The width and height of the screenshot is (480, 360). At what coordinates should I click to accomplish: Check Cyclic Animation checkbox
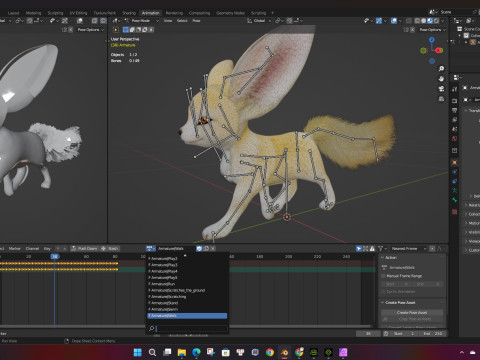[383, 292]
